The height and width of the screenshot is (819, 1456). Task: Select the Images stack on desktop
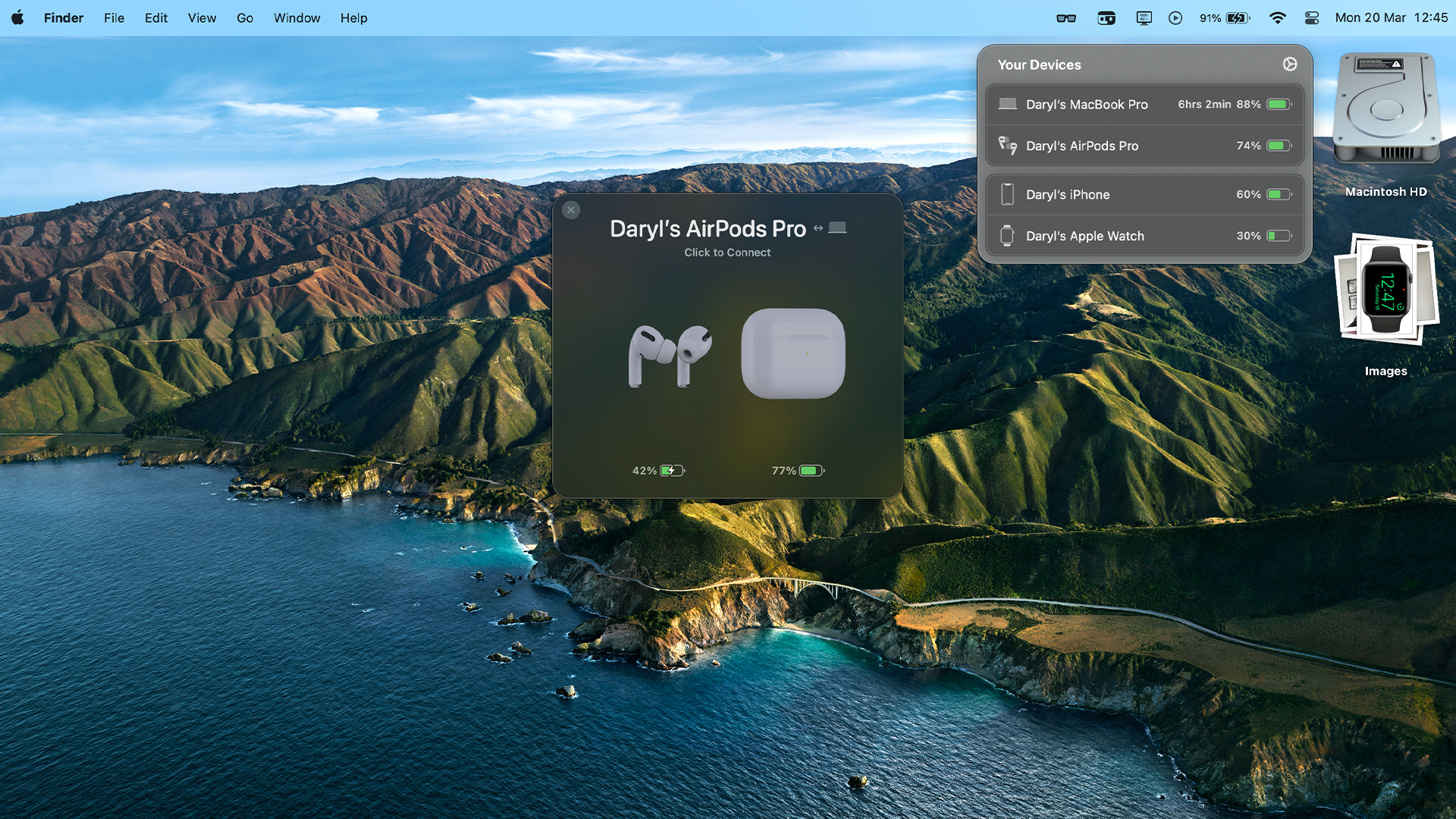[1386, 290]
